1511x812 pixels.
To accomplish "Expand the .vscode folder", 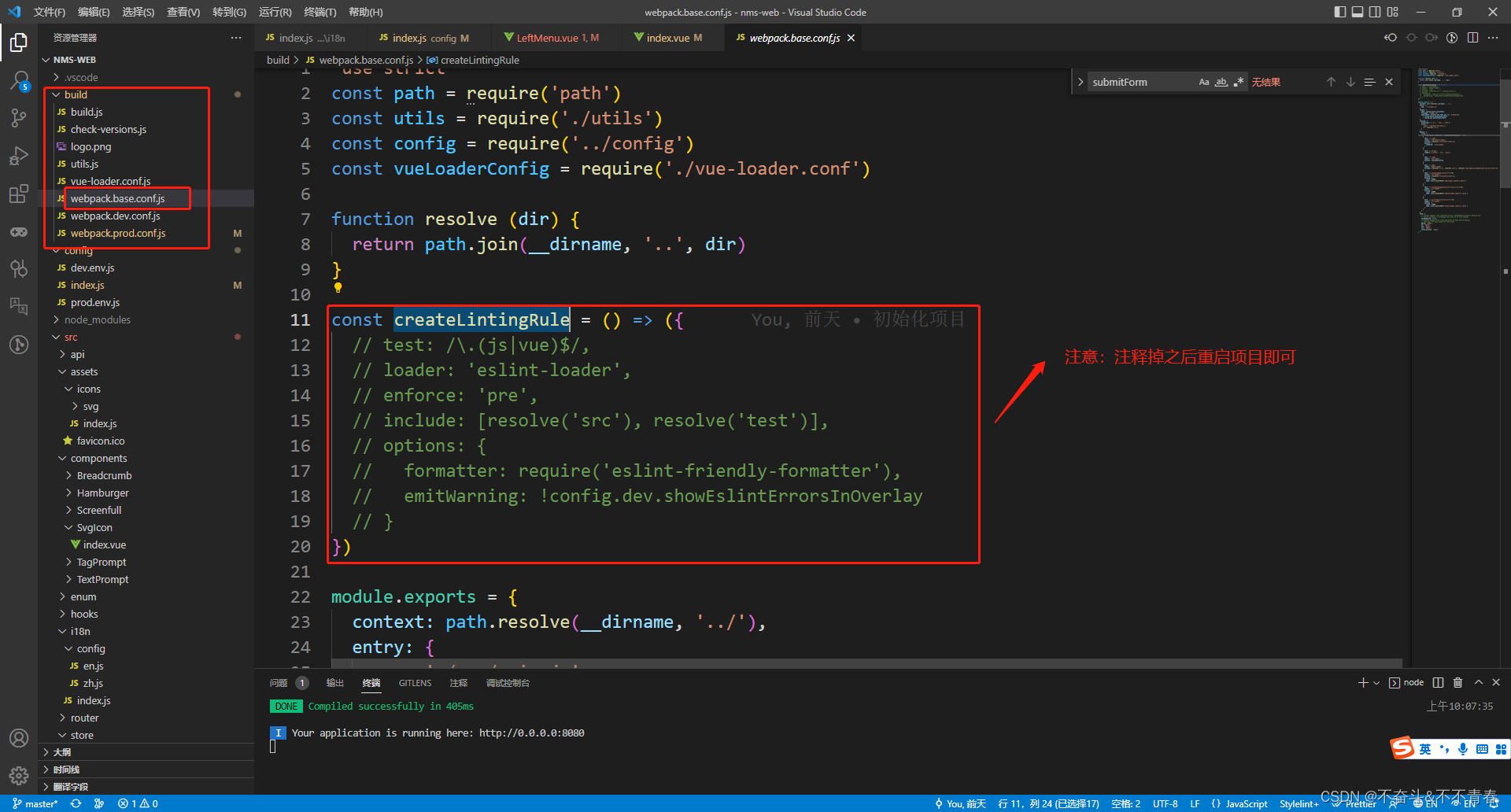I will [57, 77].
